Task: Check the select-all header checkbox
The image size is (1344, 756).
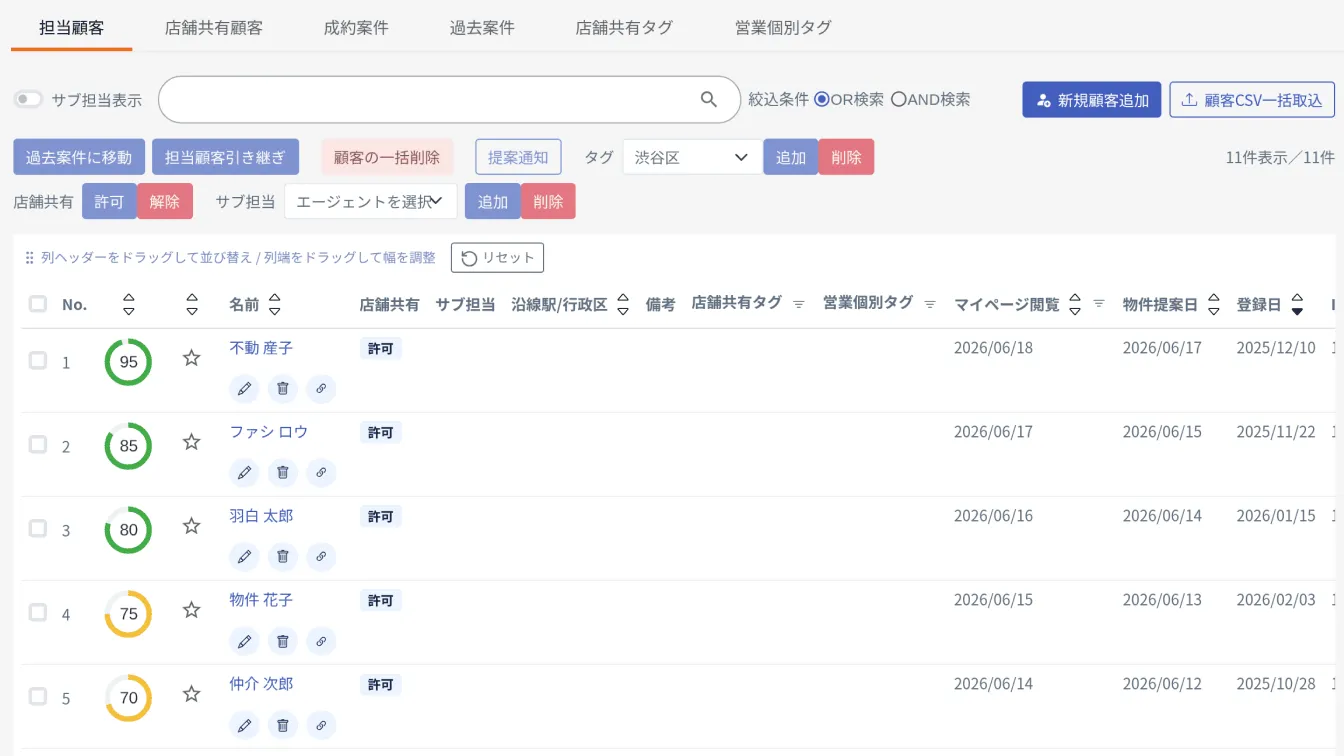Action: coord(38,303)
